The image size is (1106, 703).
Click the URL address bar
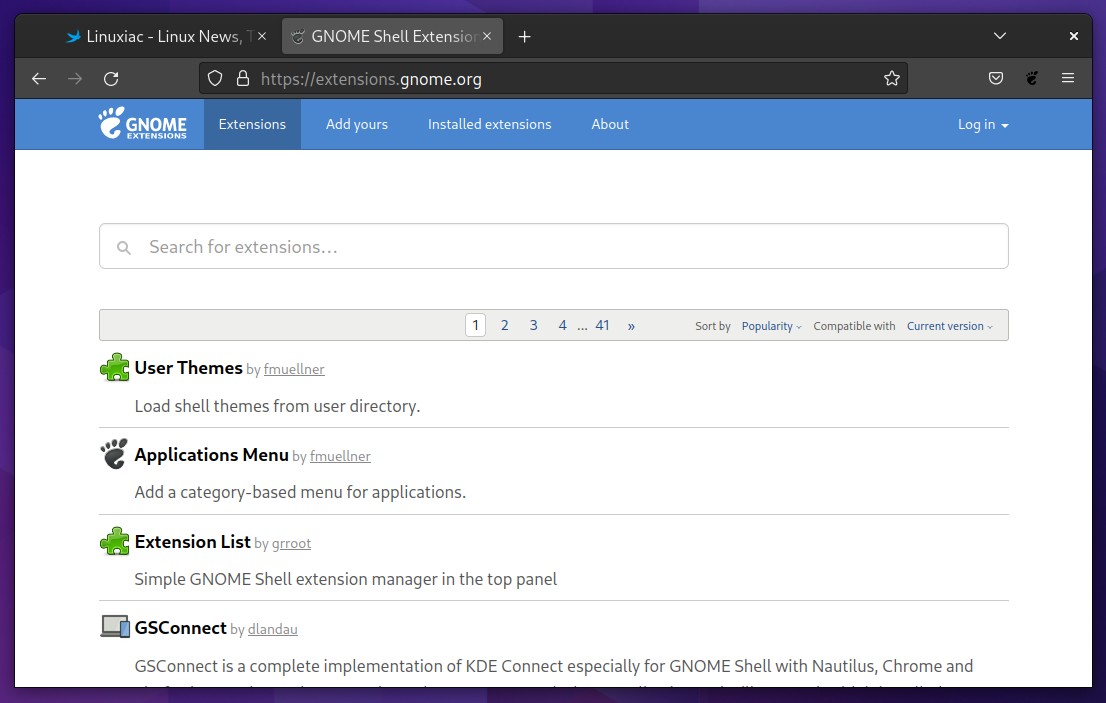(554, 78)
